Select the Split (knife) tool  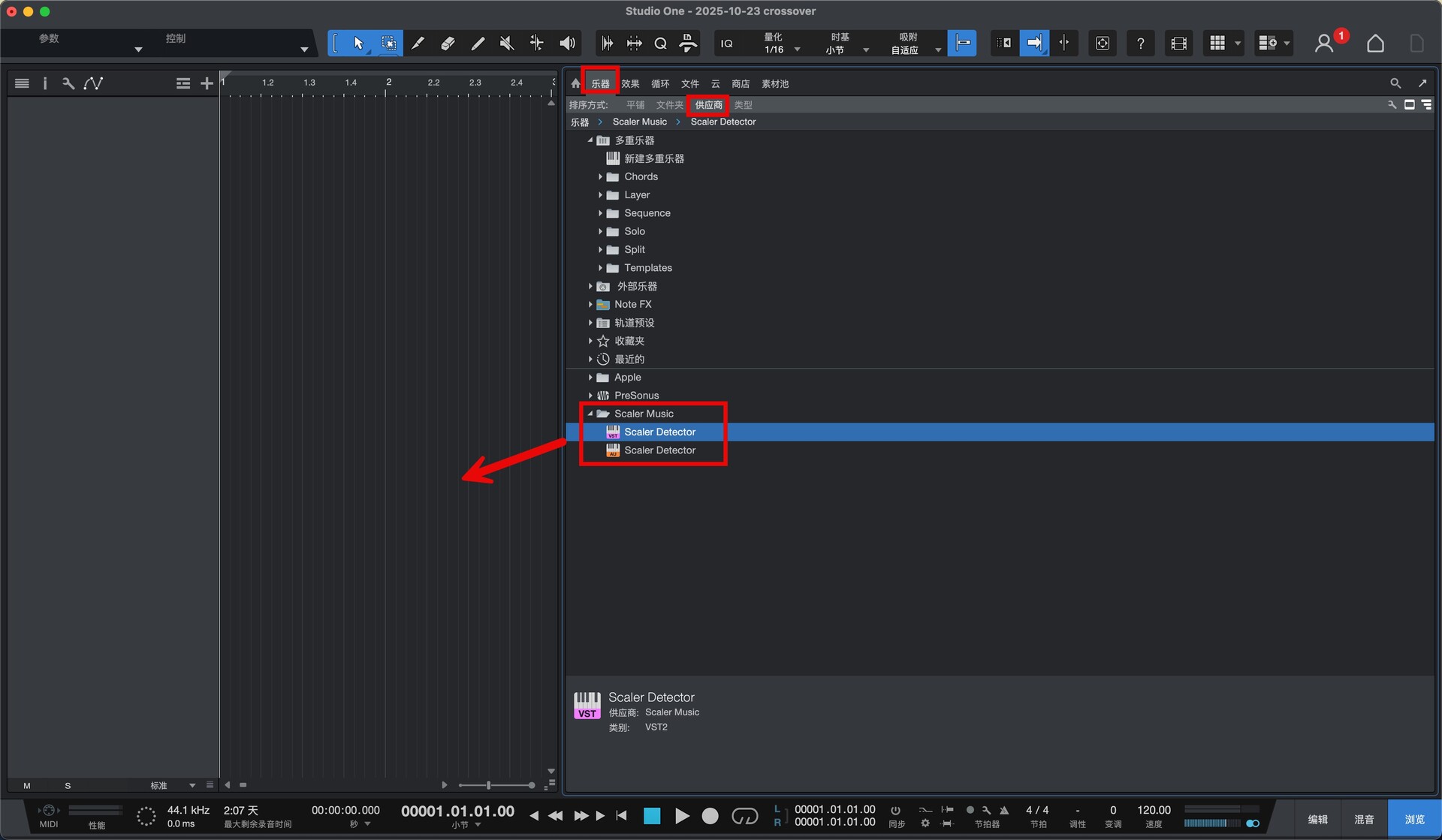418,44
